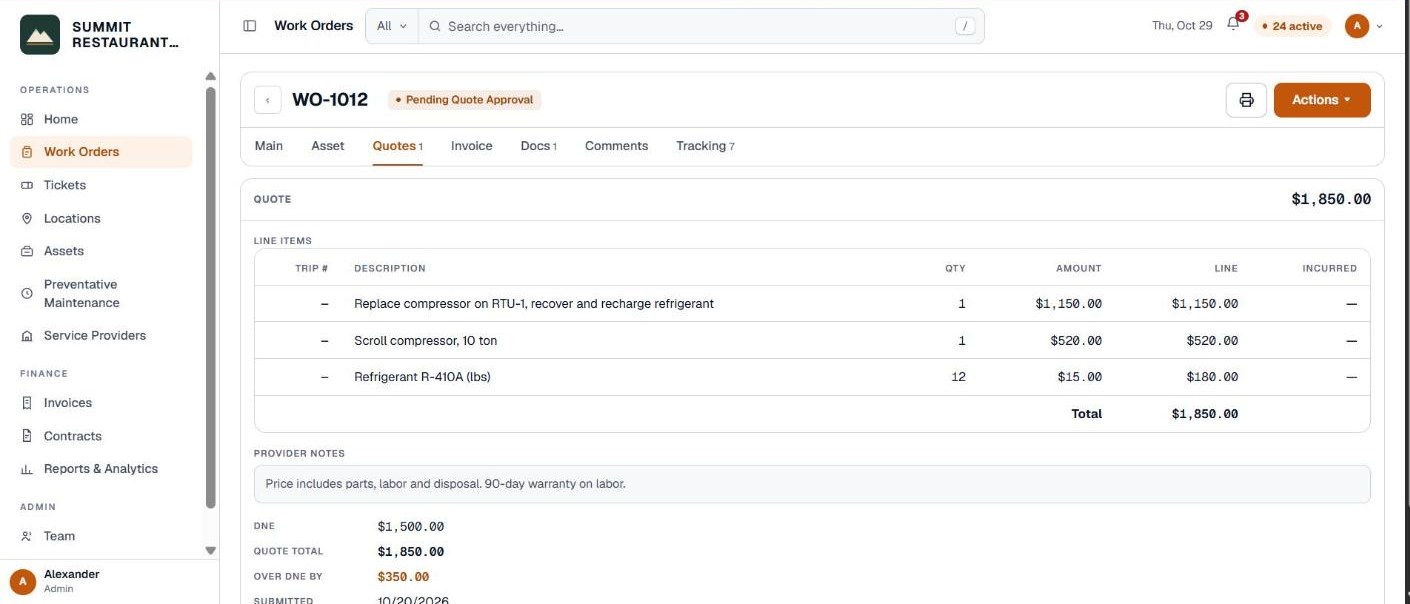
Task: Open Tickets page from sidebar
Action: pos(101,185)
